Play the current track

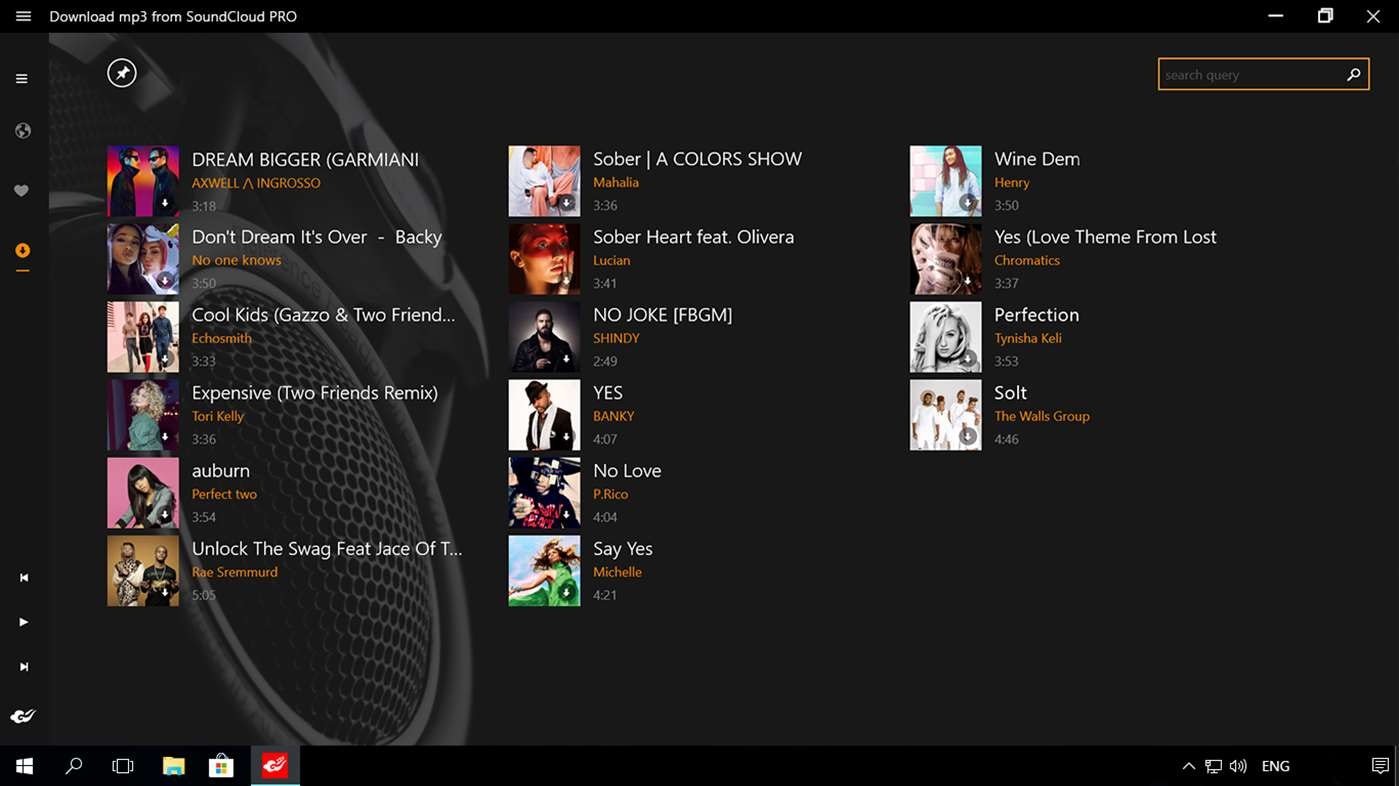(23, 622)
